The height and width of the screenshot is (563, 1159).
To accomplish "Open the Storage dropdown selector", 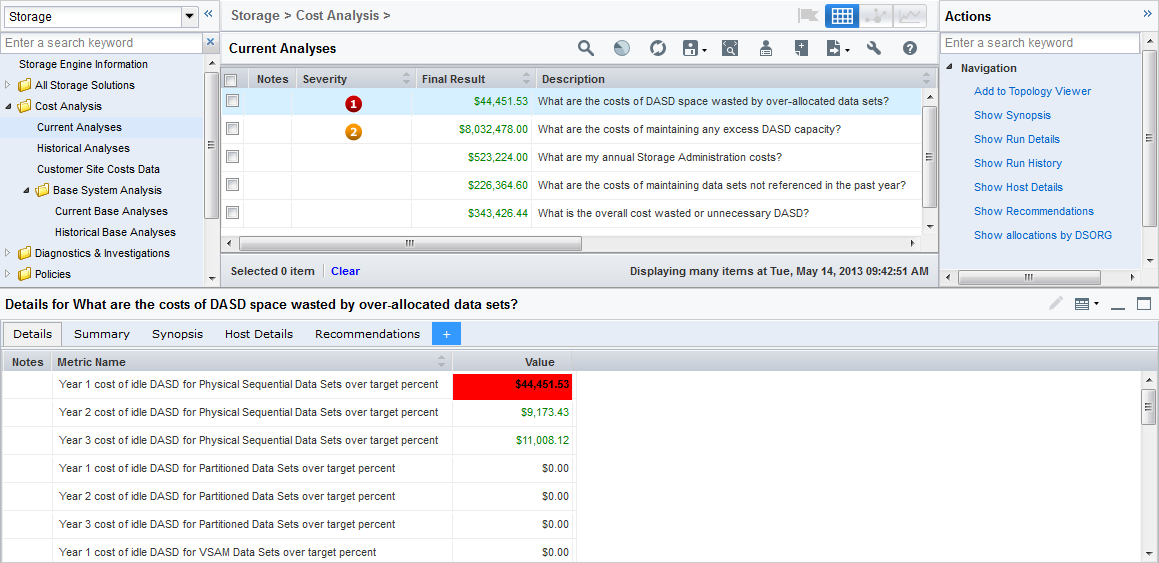I will (x=190, y=16).
